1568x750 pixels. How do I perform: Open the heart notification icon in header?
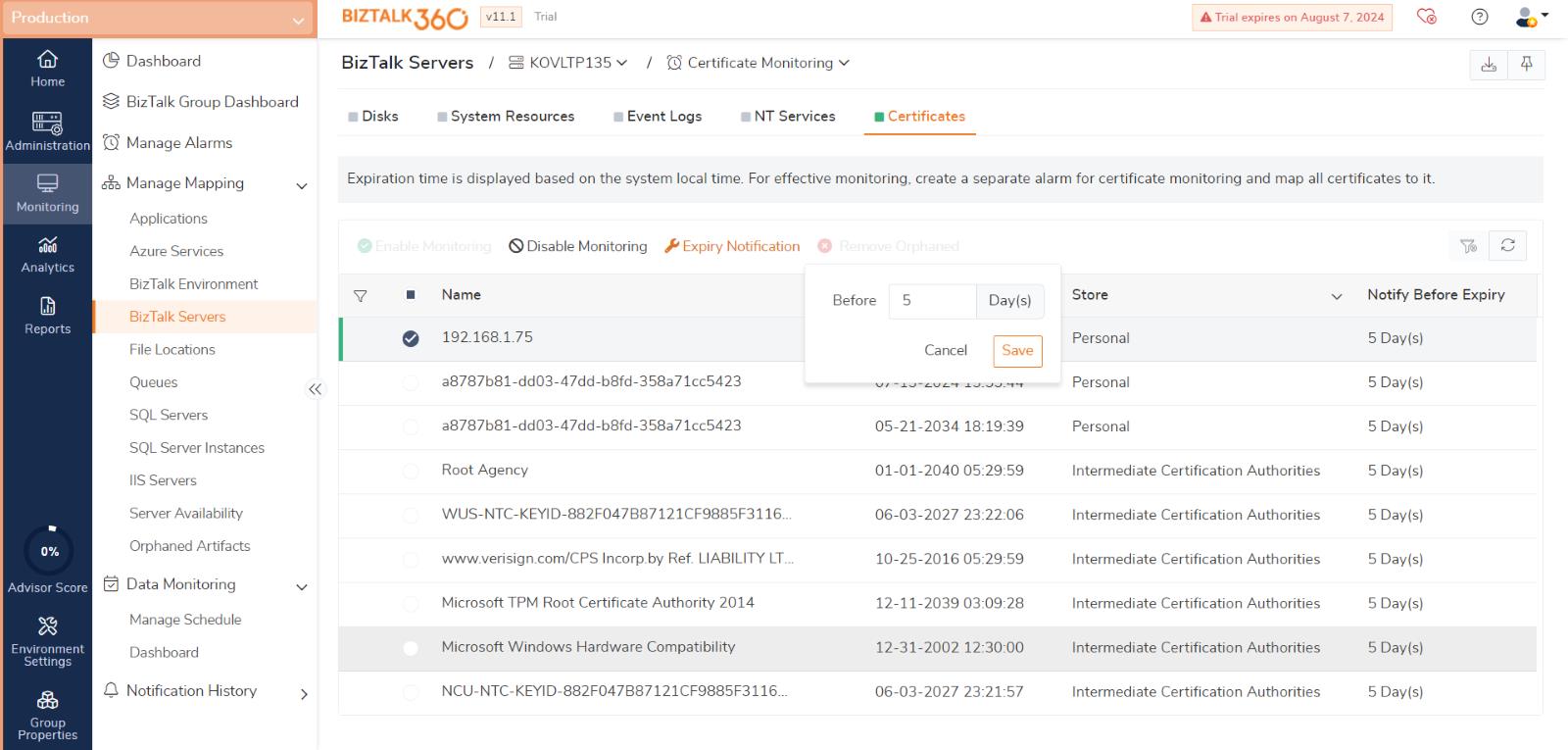(x=1427, y=17)
